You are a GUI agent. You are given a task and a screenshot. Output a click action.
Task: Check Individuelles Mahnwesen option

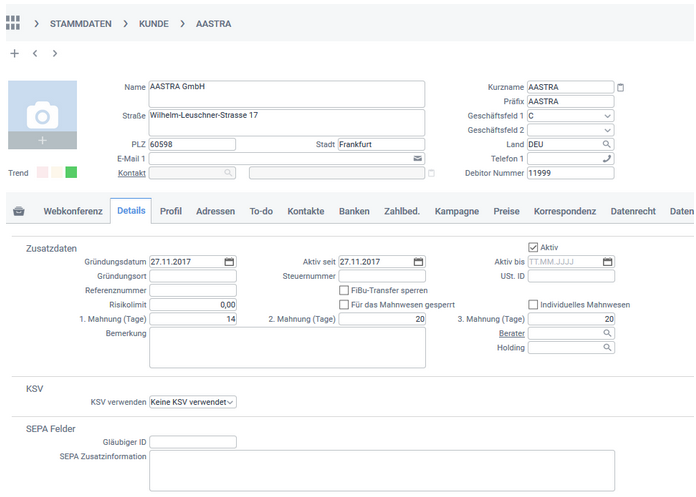[533, 305]
